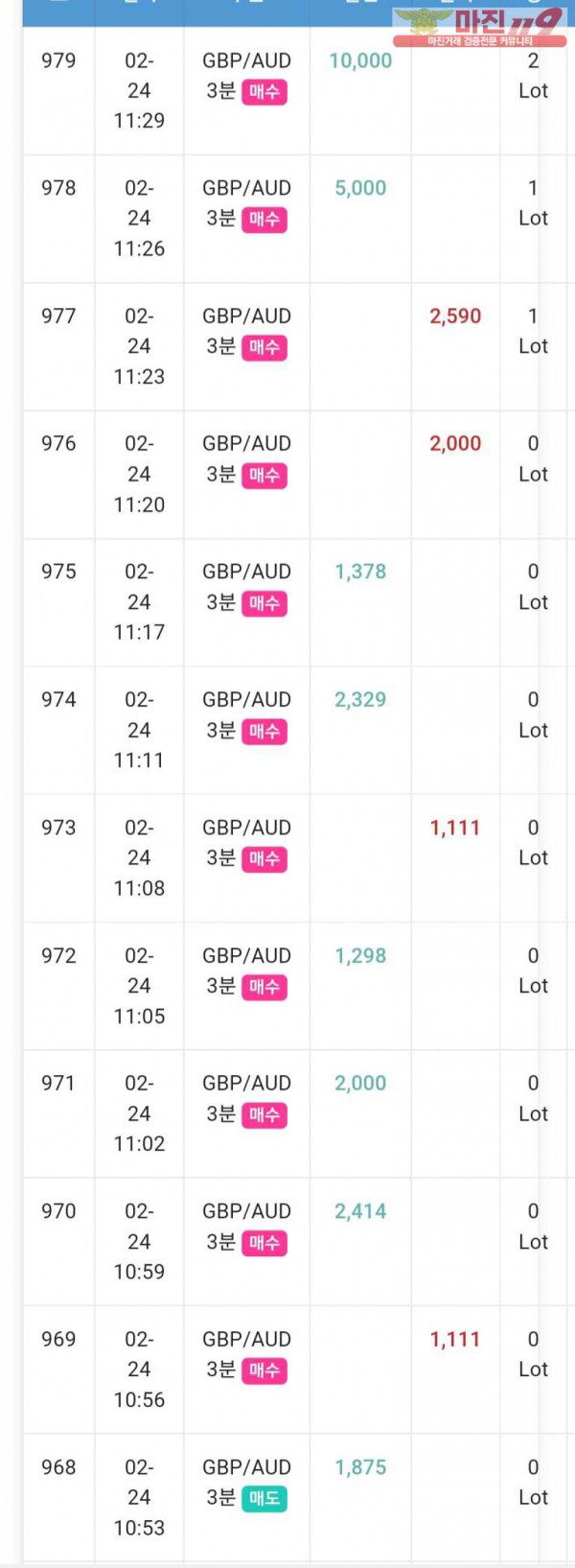Click the red 2,000 loss in row 976

(455, 444)
